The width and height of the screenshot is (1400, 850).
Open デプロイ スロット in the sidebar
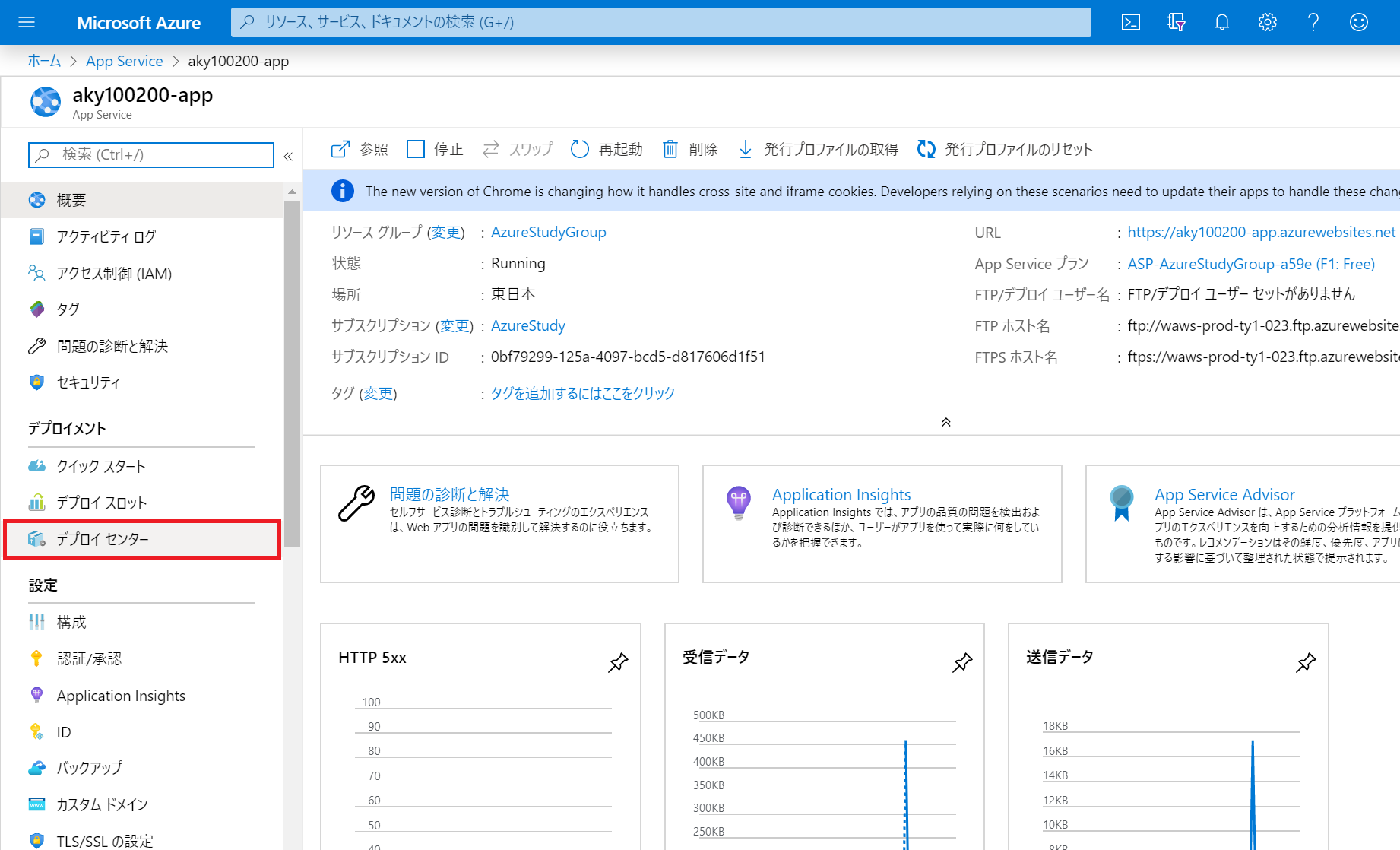point(141,503)
